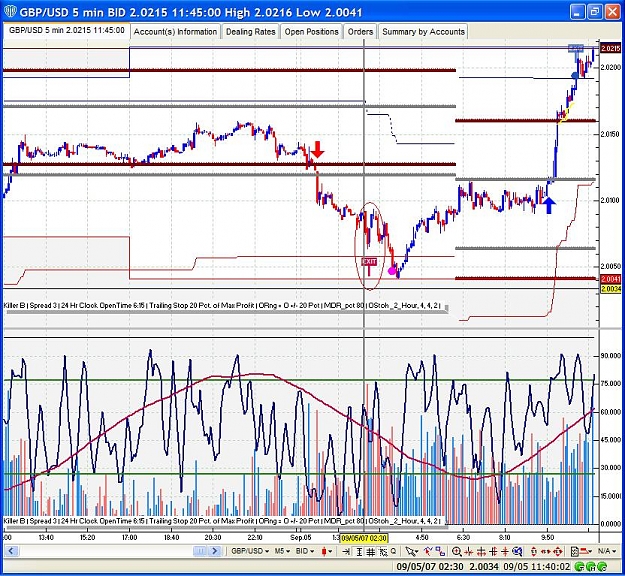Click the last green status indicator
The height and width of the screenshot is (576, 625).
pos(602,566)
